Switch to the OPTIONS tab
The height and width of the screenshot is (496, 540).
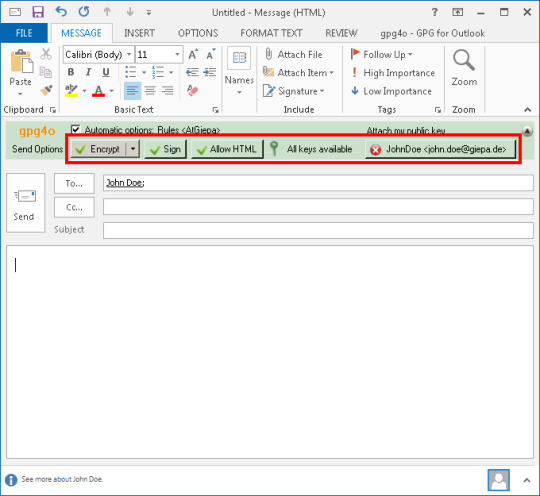[x=198, y=33]
